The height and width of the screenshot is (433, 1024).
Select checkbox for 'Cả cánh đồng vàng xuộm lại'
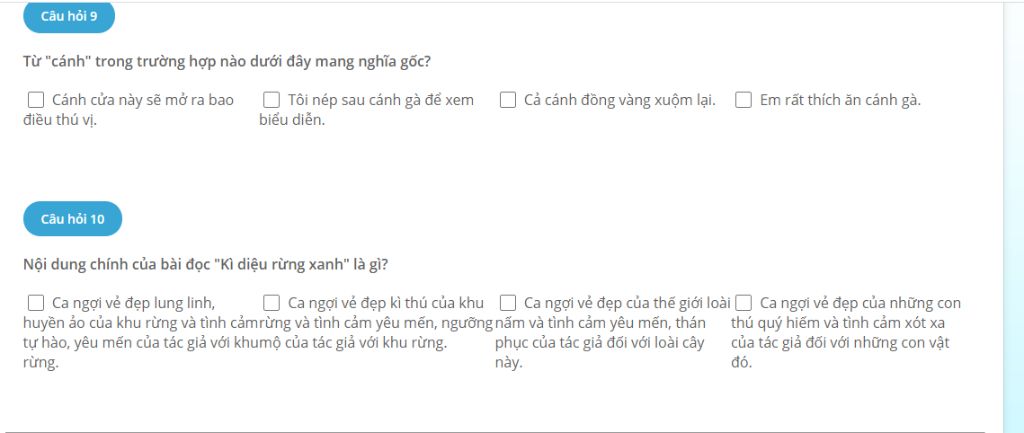coord(508,100)
